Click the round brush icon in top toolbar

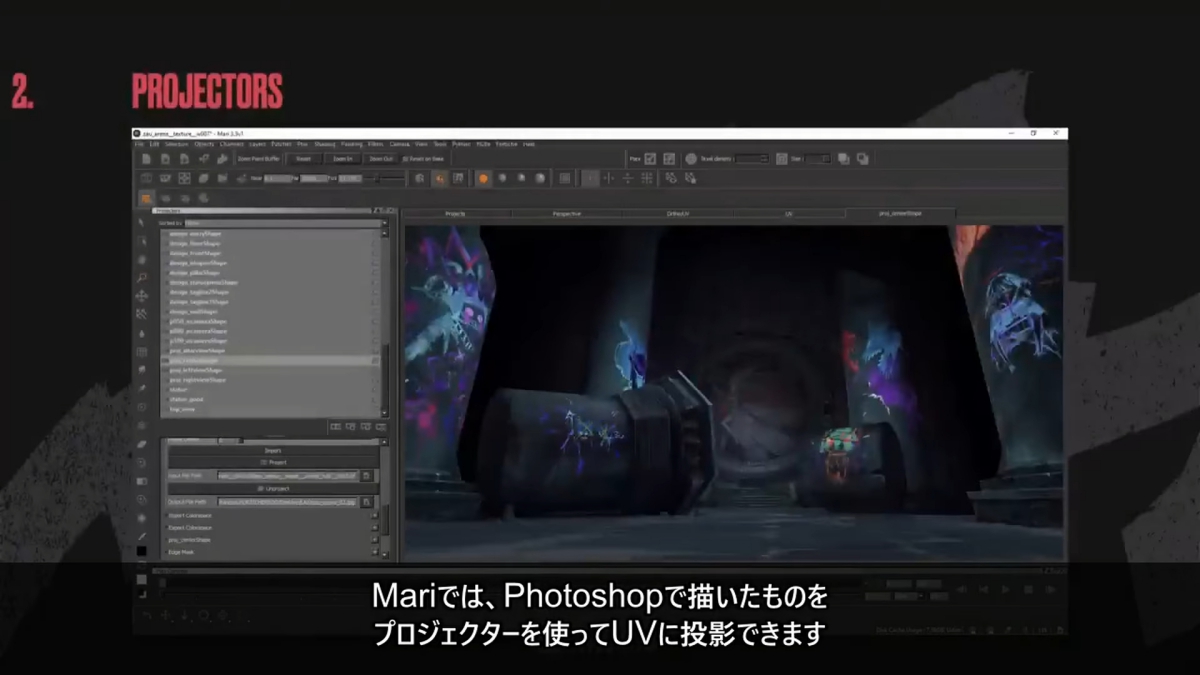tap(691, 158)
